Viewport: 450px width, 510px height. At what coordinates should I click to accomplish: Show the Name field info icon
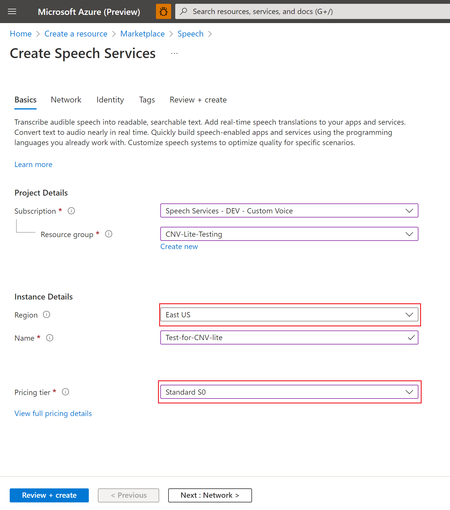pos(50,338)
